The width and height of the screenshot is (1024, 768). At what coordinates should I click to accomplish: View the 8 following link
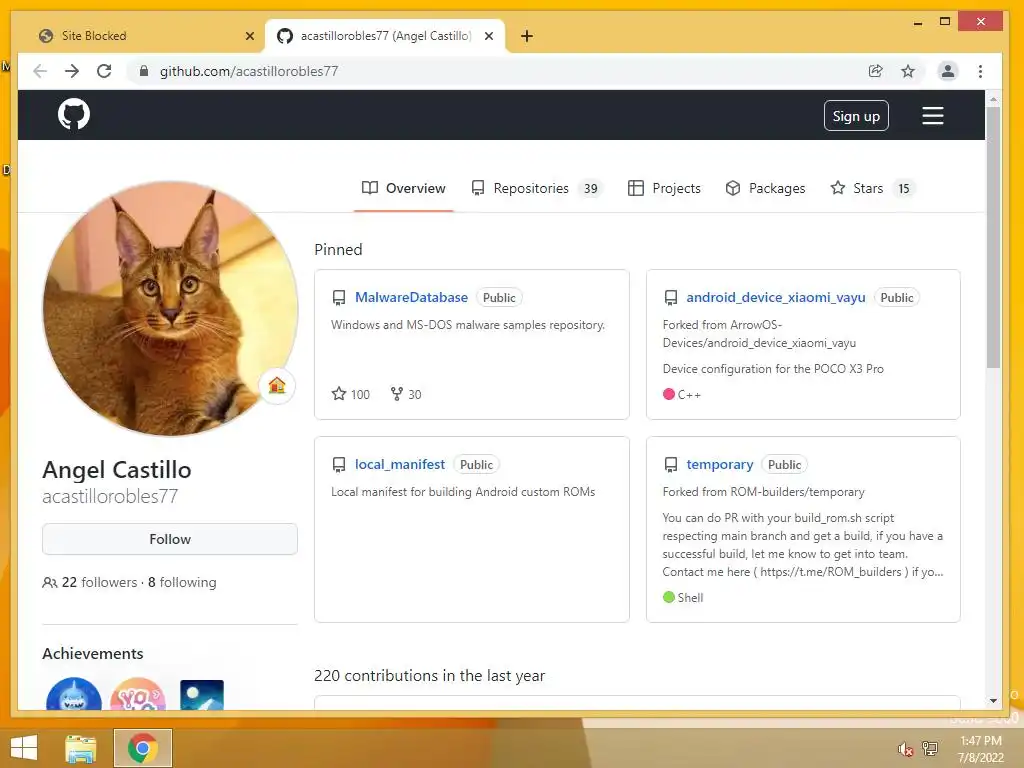tap(182, 582)
